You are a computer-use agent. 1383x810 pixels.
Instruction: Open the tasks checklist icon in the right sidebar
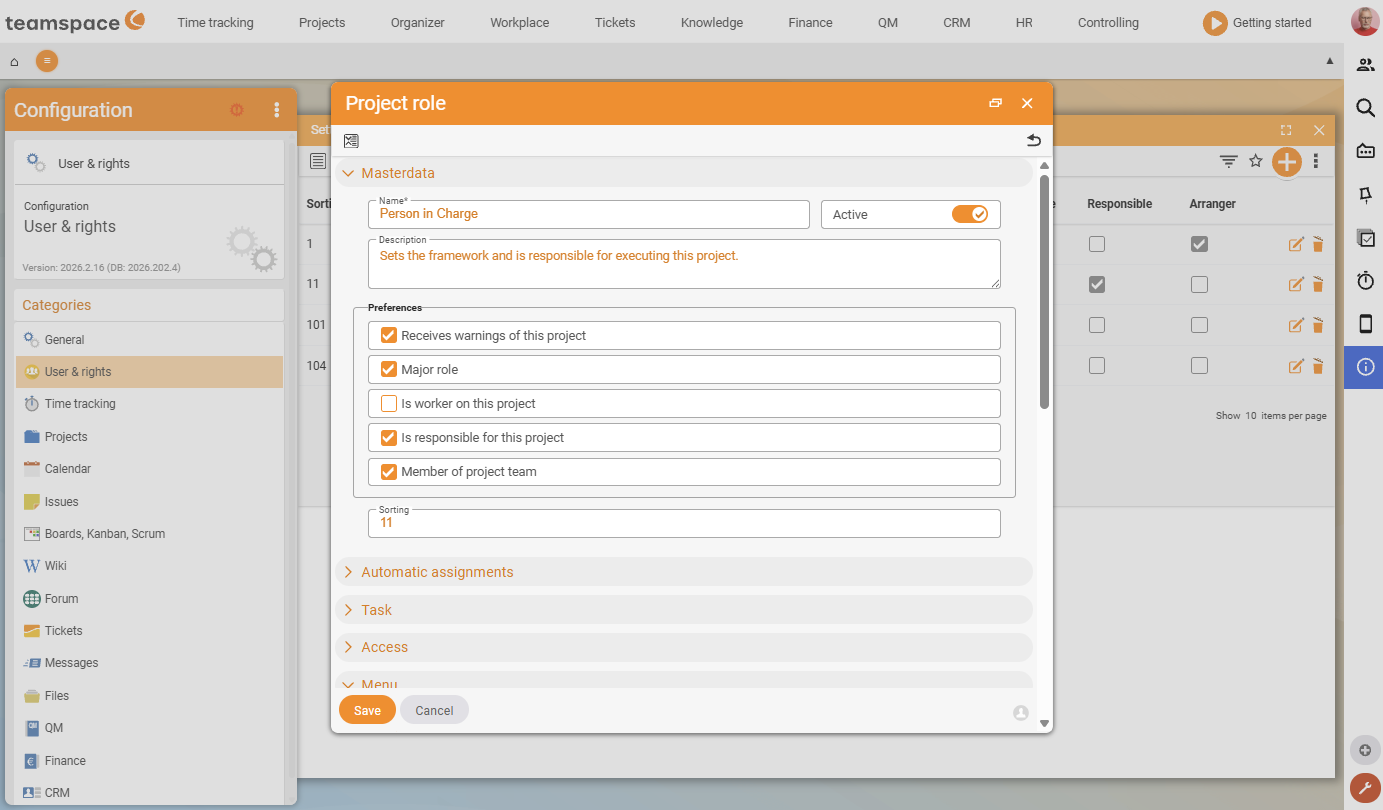pos(1365,238)
